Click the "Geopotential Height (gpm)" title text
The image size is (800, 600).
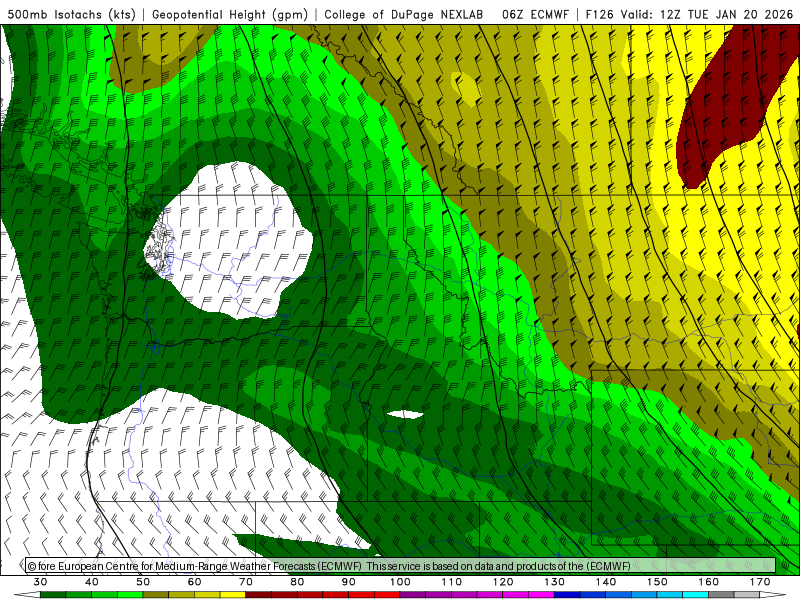pos(230,14)
